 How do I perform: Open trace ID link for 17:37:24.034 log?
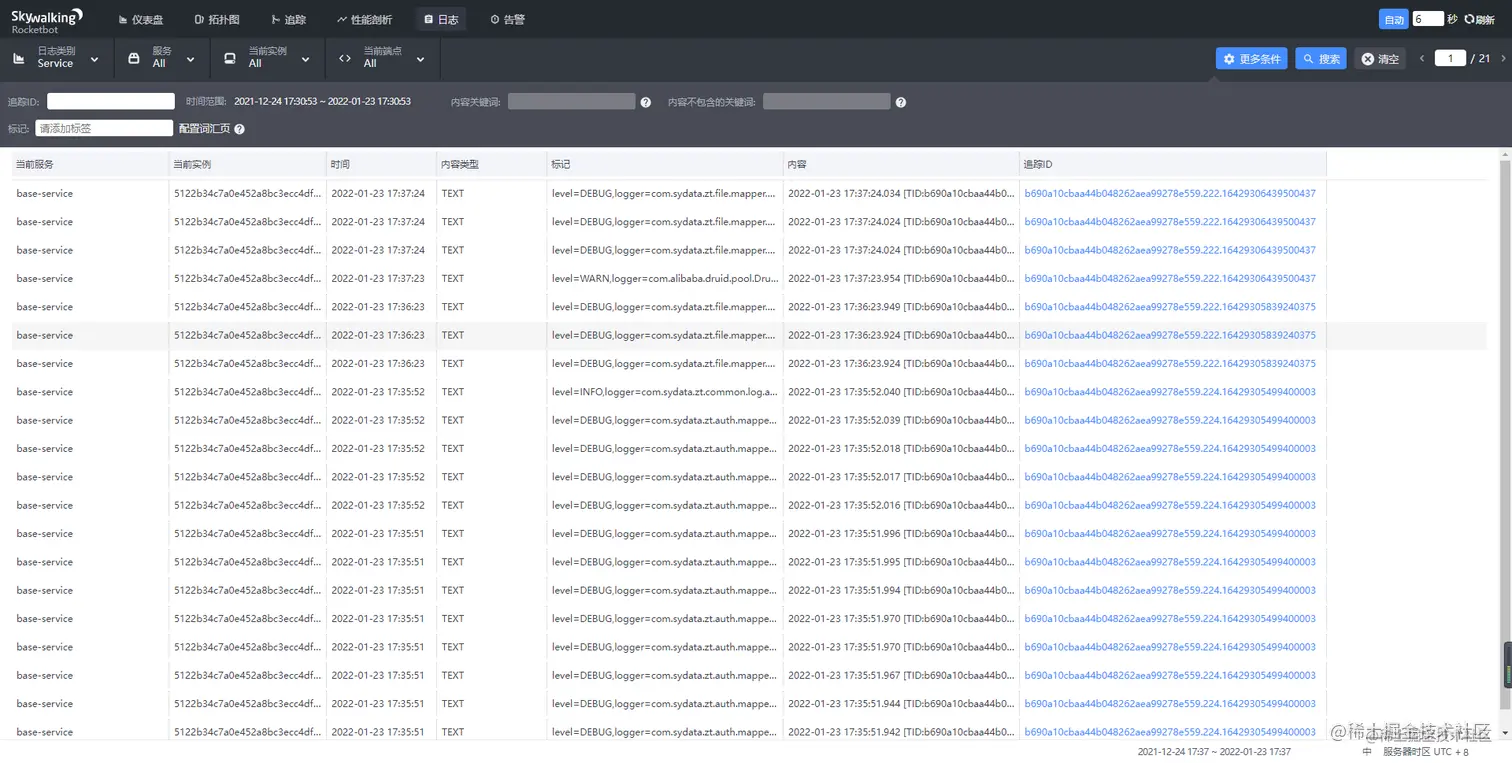point(1170,194)
